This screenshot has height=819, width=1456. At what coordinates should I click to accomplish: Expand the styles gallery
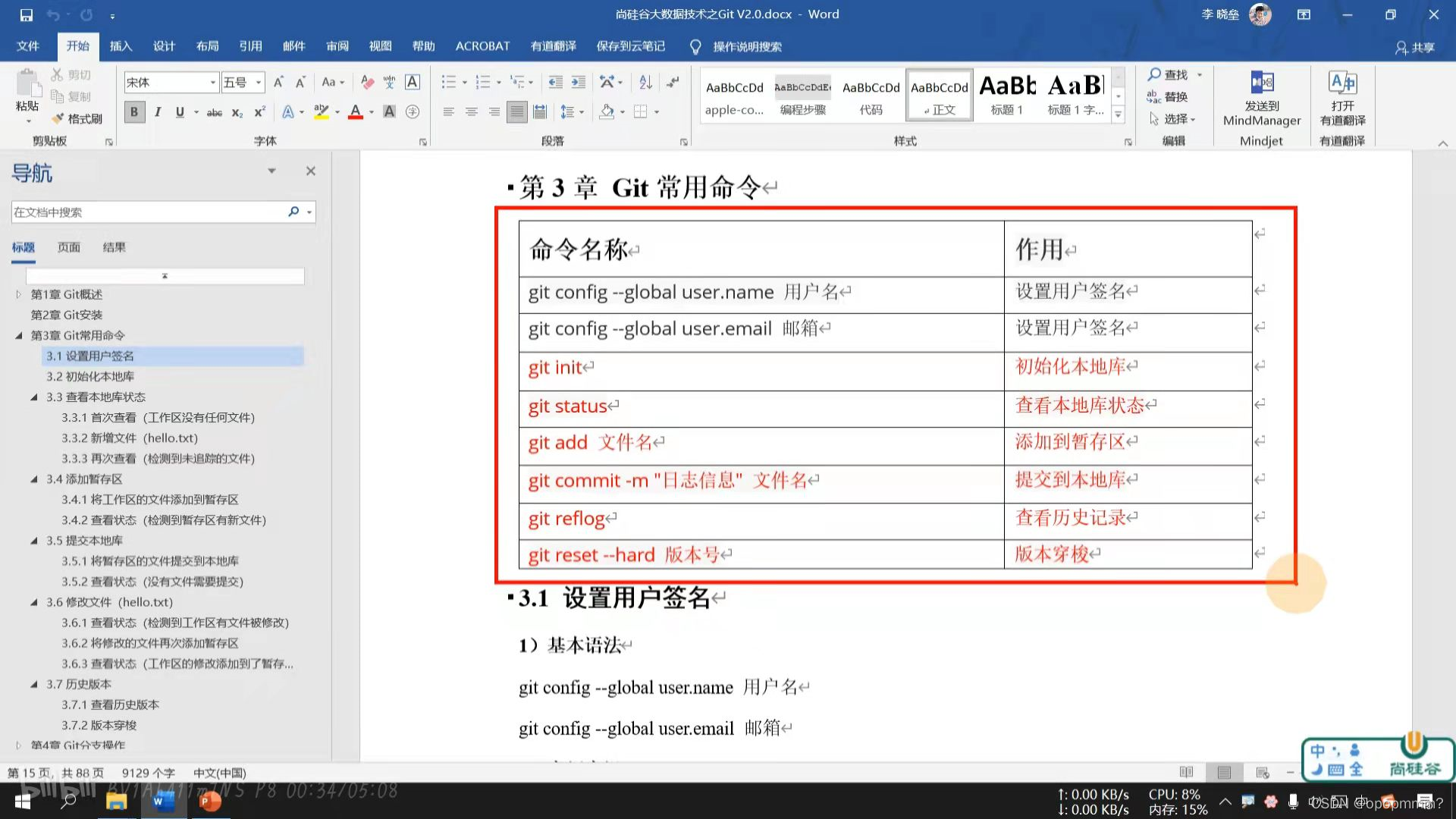(x=1118, y=115)
